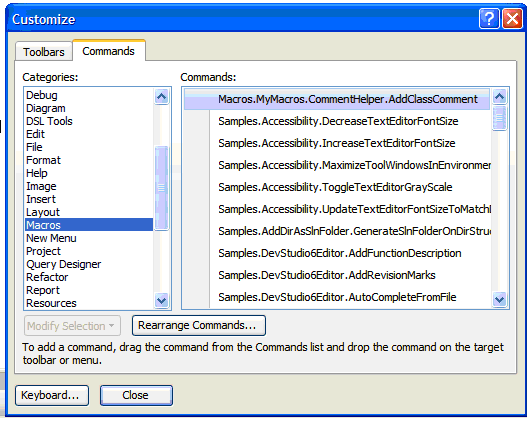Click the Commands list scrollbar thumb
Viewport: 532px width, 430px height.
point(499,118)
